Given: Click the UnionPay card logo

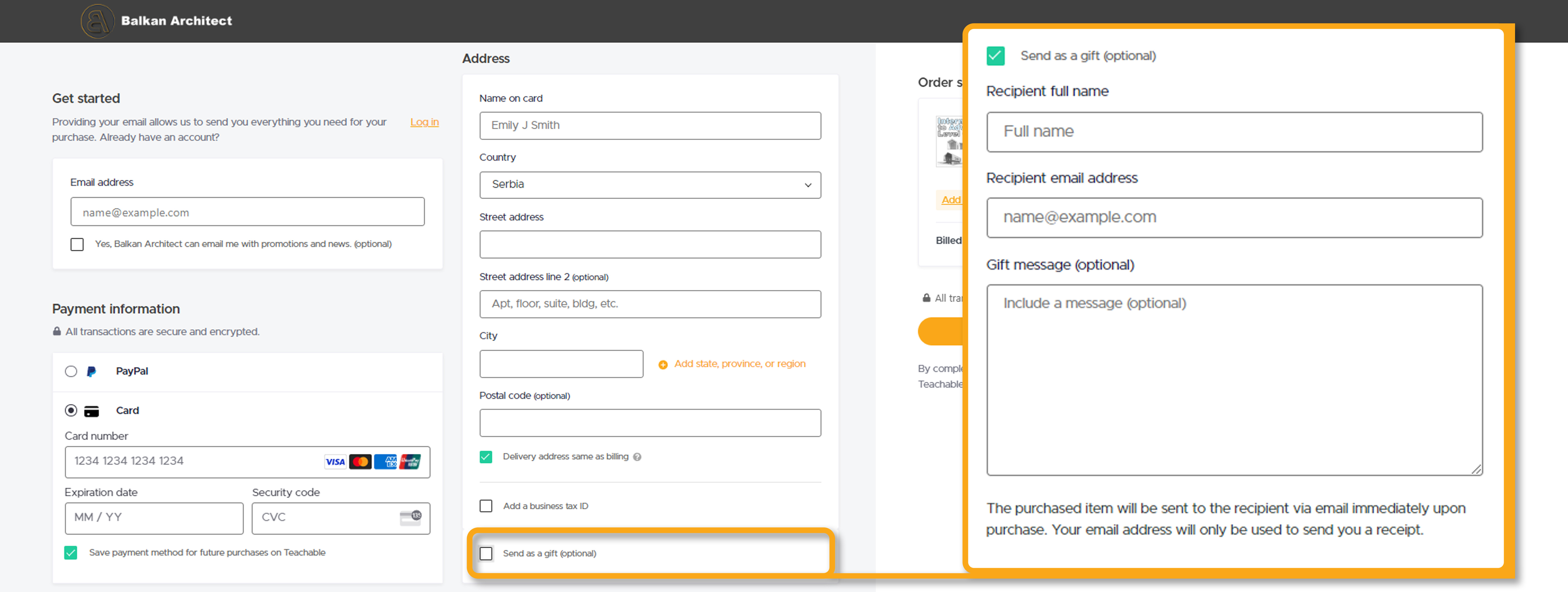Looking at the screenshot, I should 410,462.
